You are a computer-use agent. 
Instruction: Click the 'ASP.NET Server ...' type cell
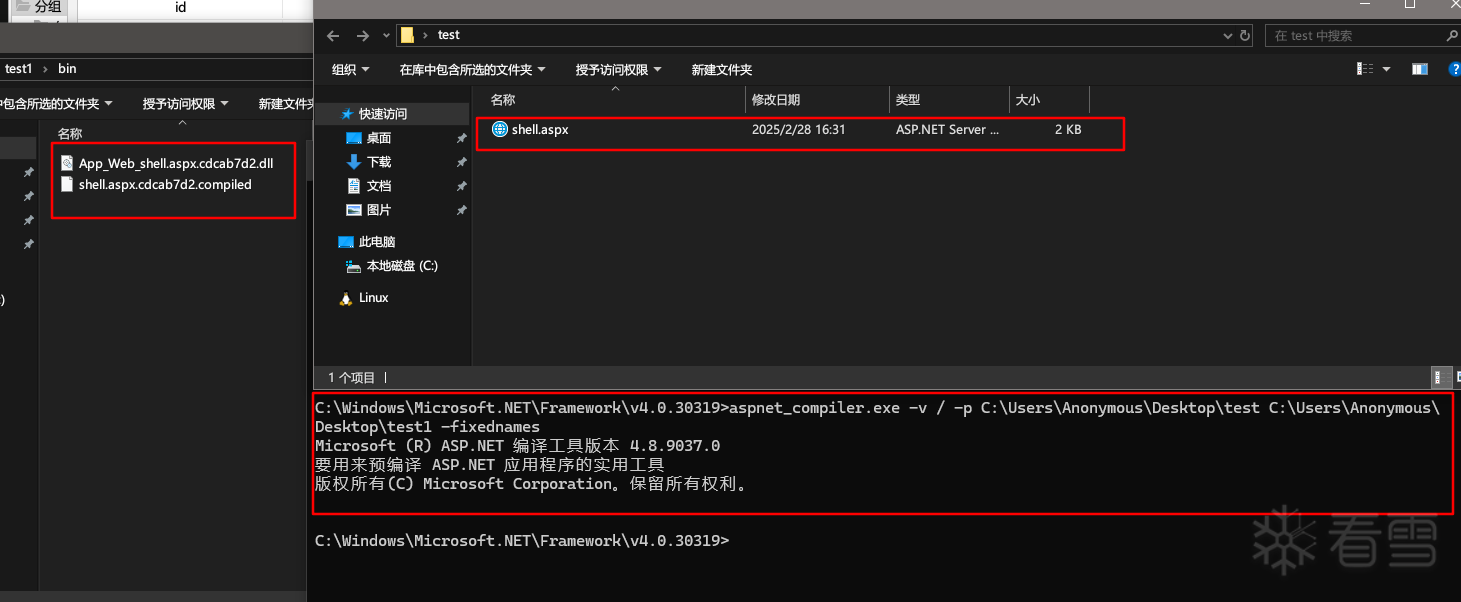[947, 129]
